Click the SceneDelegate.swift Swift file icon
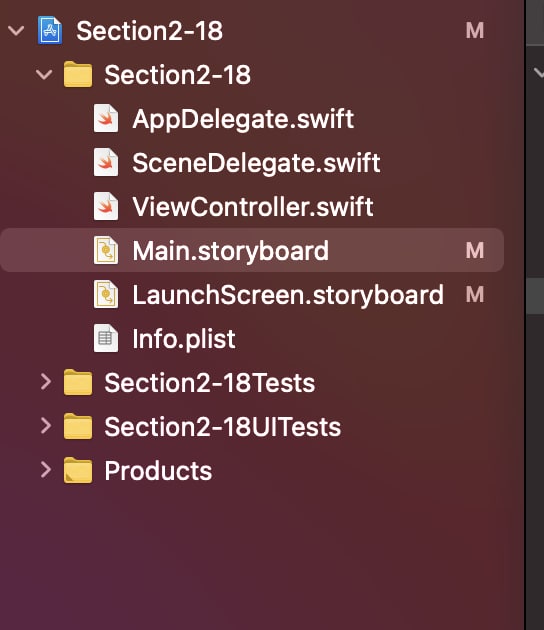Image resolution: width=544 pixels, height=630 pixels. (x=106, y=162)
